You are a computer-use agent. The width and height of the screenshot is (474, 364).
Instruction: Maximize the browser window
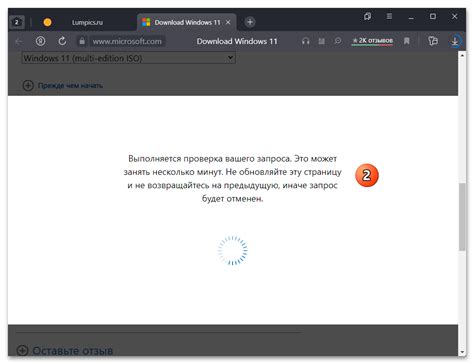click(x=433, y=16)
